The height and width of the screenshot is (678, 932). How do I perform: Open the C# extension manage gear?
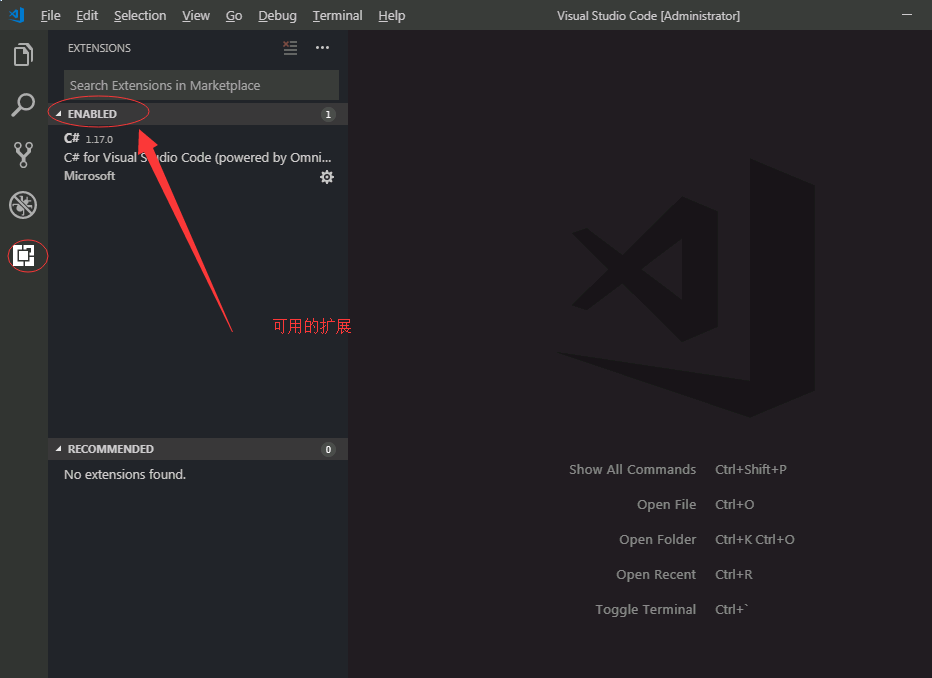coord(327,177)
